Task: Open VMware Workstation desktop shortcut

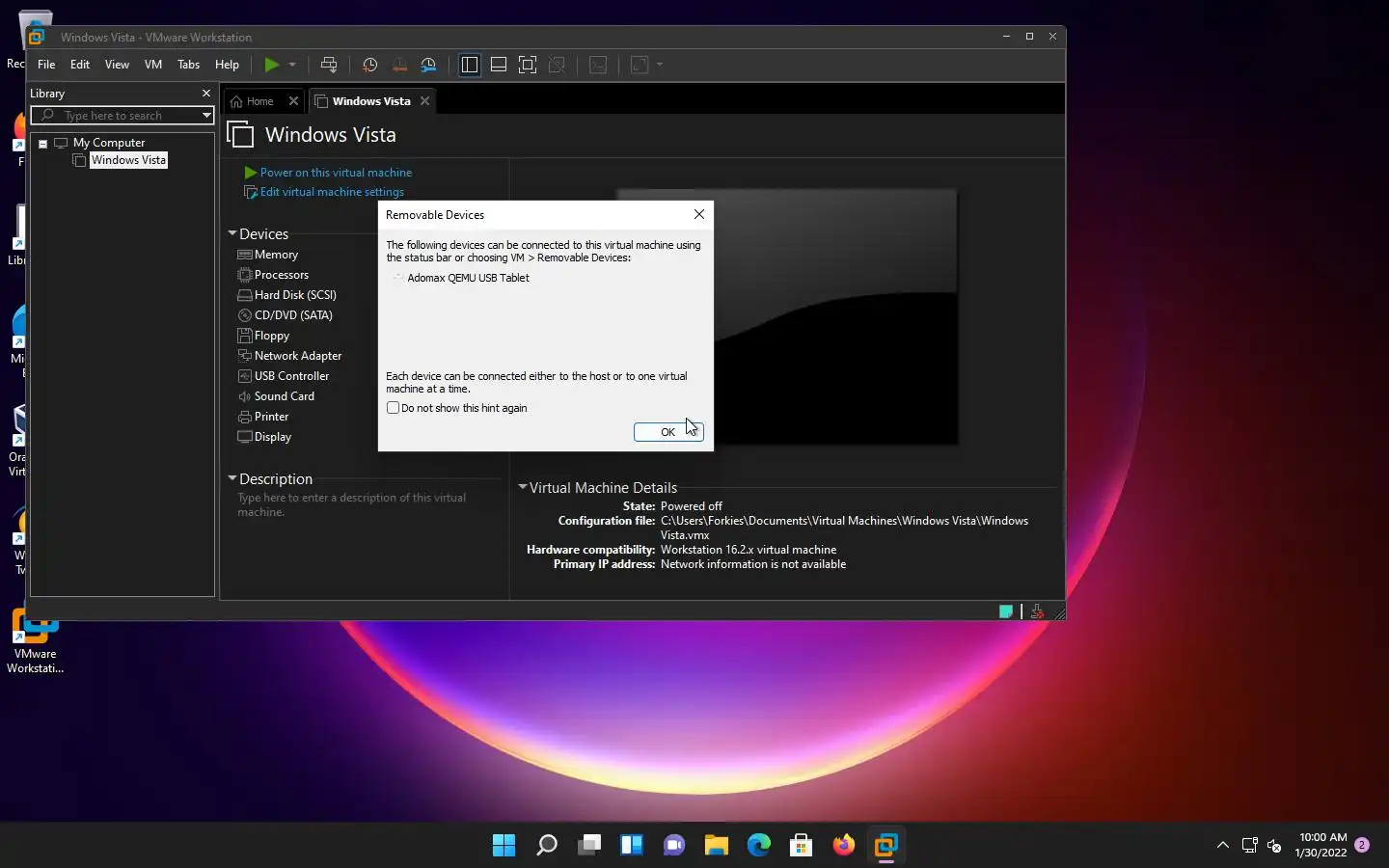Action: (36, 641)
